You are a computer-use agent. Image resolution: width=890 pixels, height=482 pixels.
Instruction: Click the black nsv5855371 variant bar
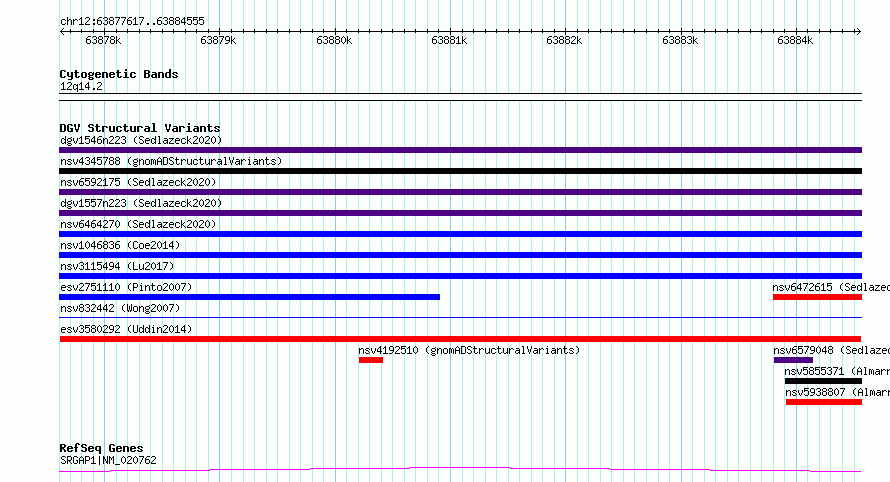coord(824,381)
